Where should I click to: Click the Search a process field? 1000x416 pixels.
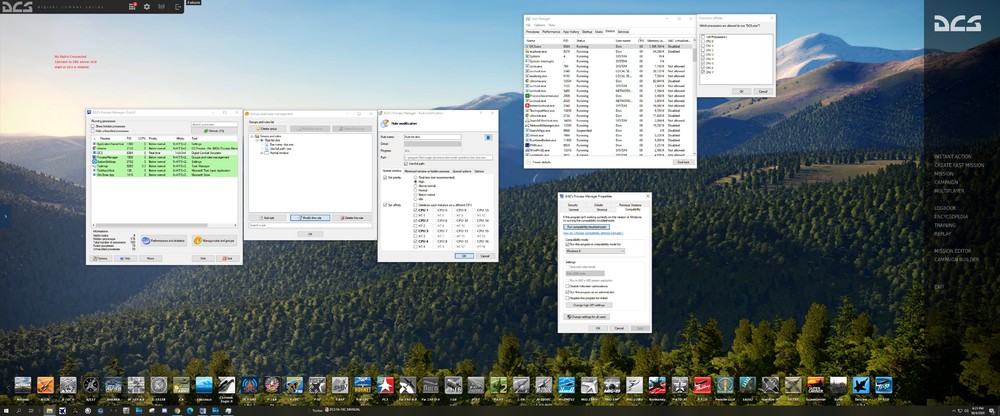[214, 124]
